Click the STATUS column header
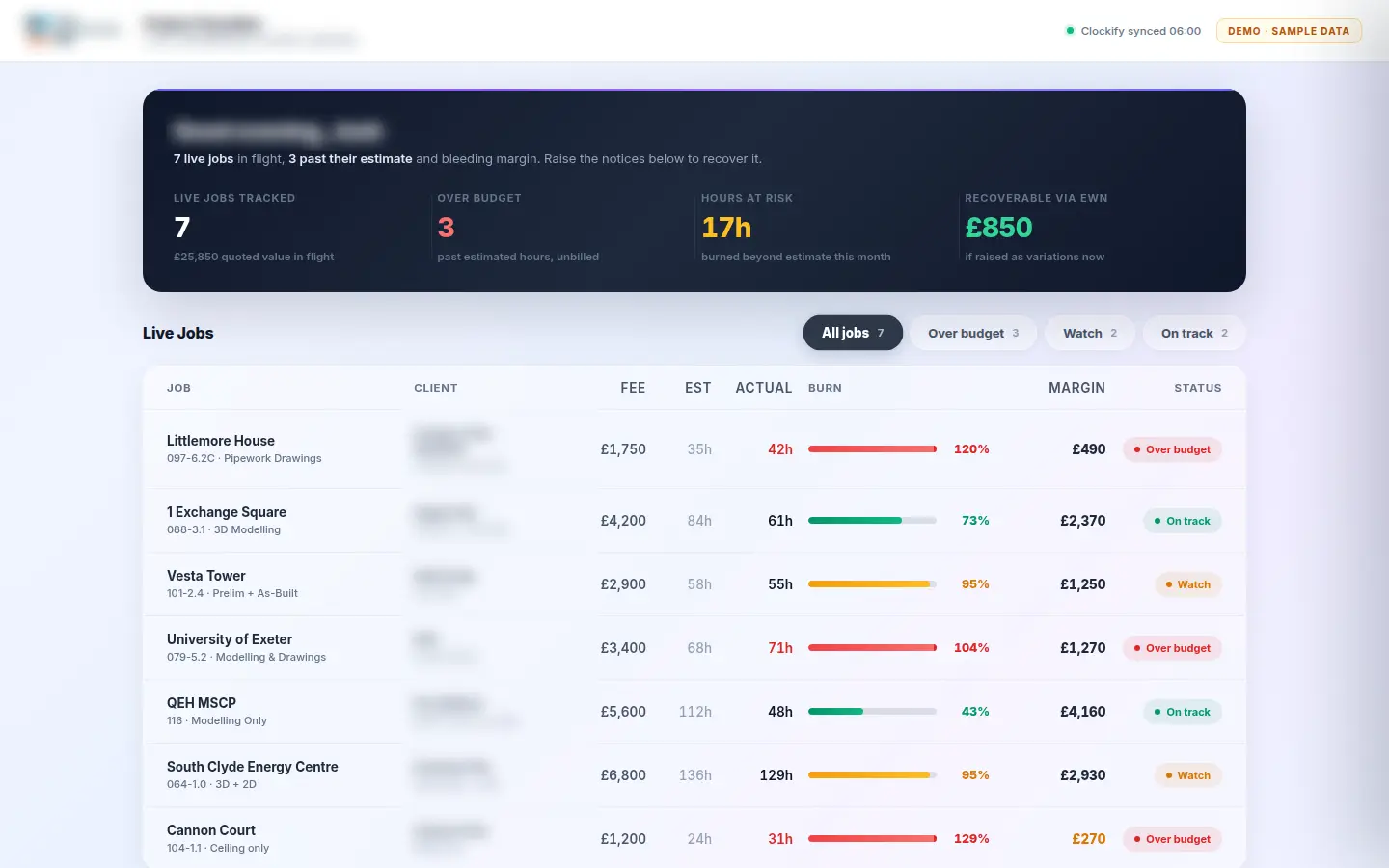This screenshot has height=868, width=1389. 1198,388
